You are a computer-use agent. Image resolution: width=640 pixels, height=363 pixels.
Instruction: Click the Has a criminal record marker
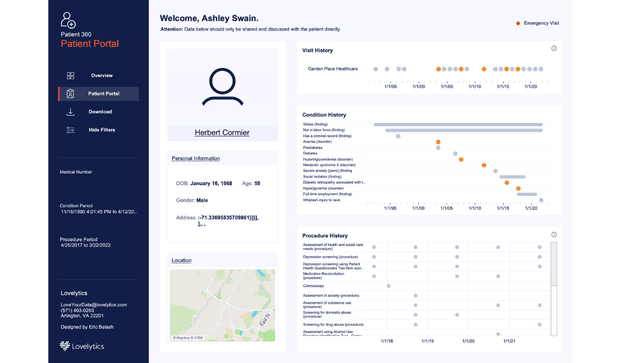tap(398, 136)
